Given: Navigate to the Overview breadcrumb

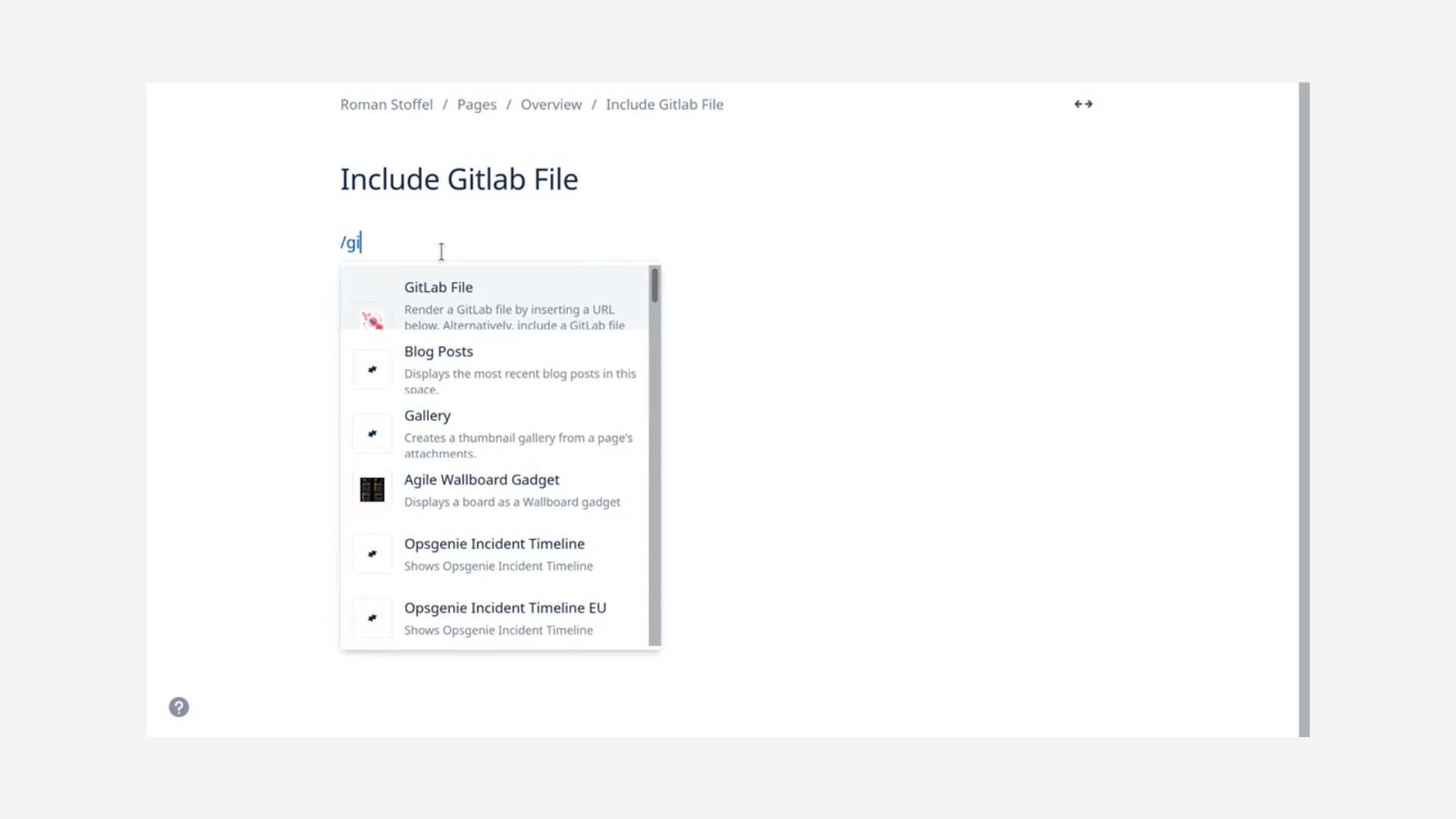Looking at the screenshot, I should [551, 104].
